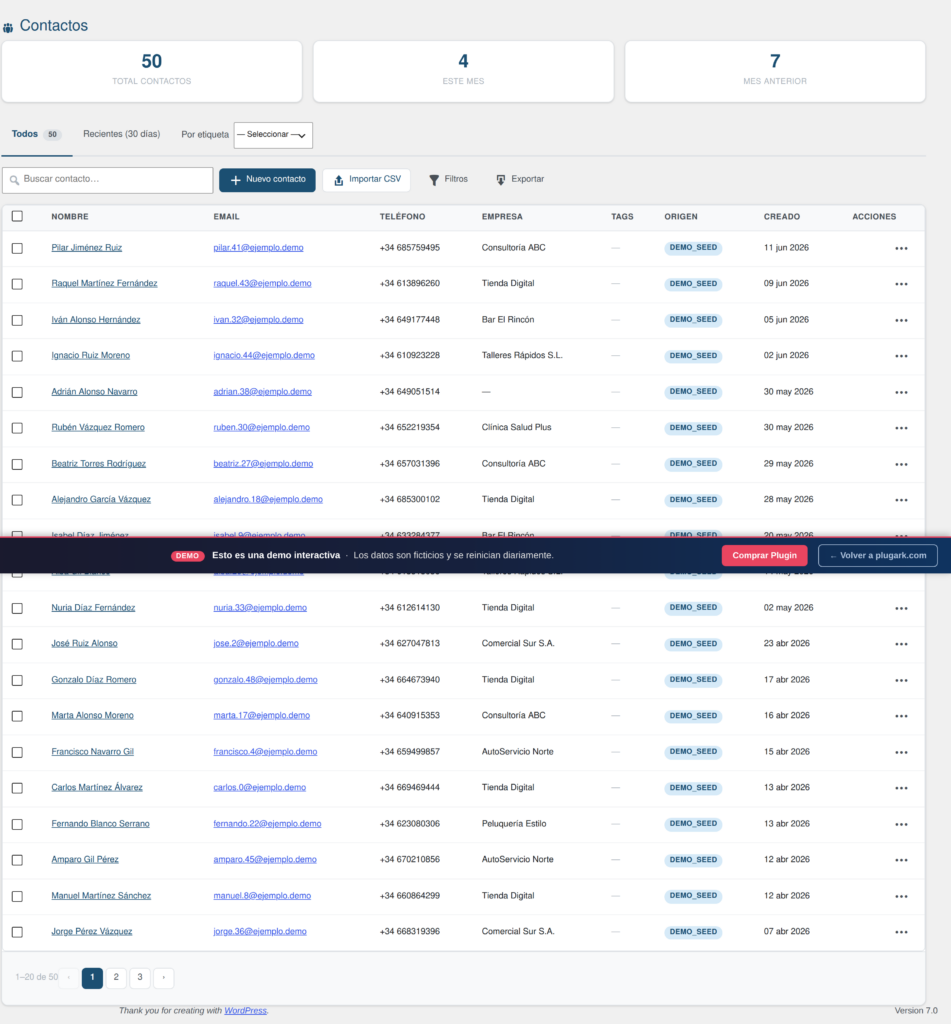Open actions menu for Fernando Blanco Serrano
Image resolution: width=951 pixels, height=1024 pixels.
(901, 824)
